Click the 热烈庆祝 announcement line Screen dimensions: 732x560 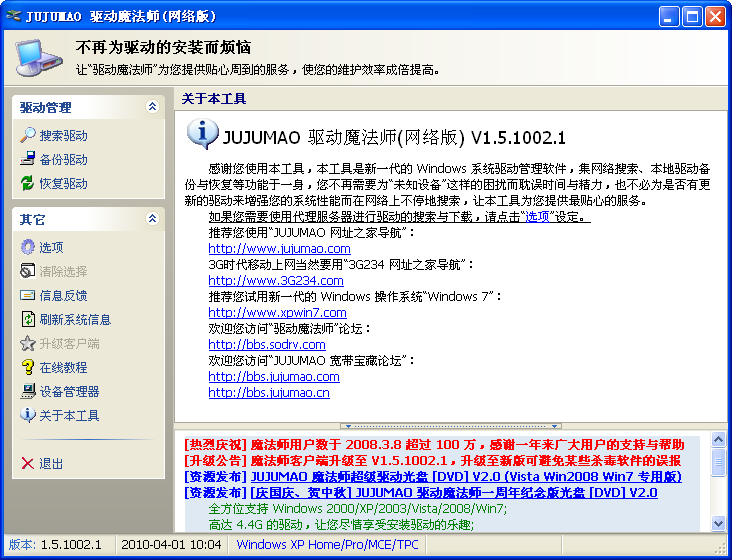point(434,444)
